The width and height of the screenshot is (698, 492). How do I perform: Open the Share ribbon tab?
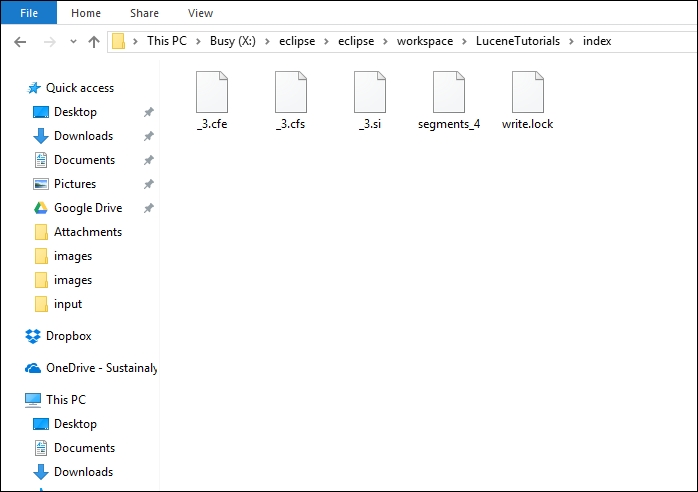coord(145,13)
